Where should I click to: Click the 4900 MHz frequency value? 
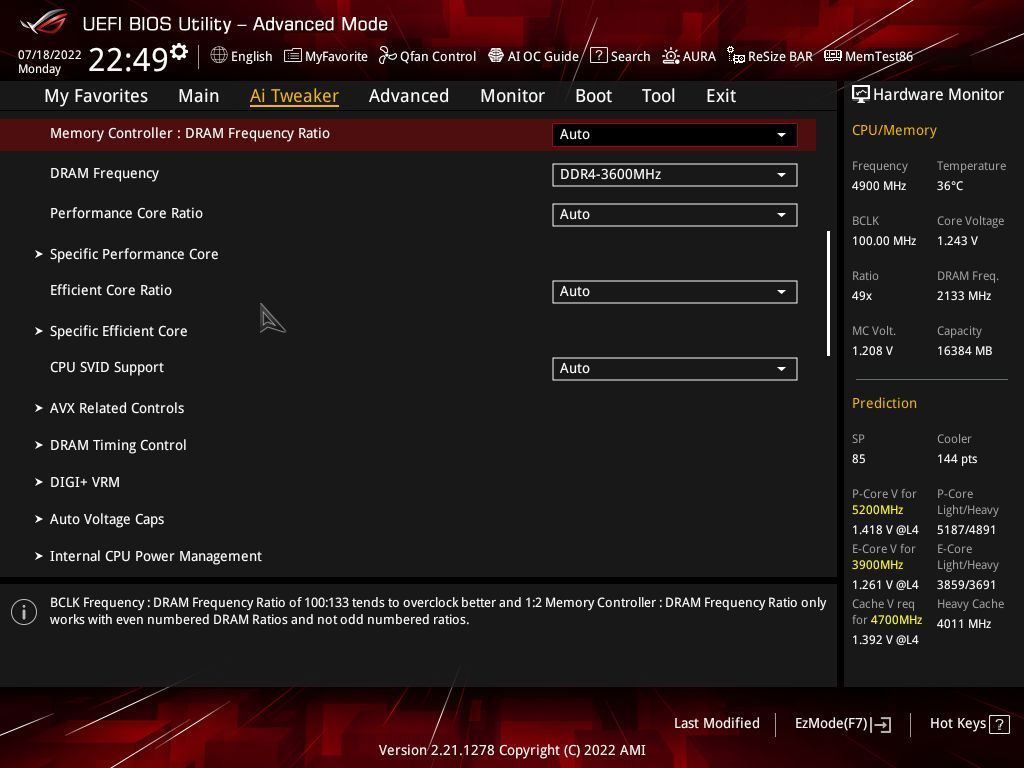[879, 186]
